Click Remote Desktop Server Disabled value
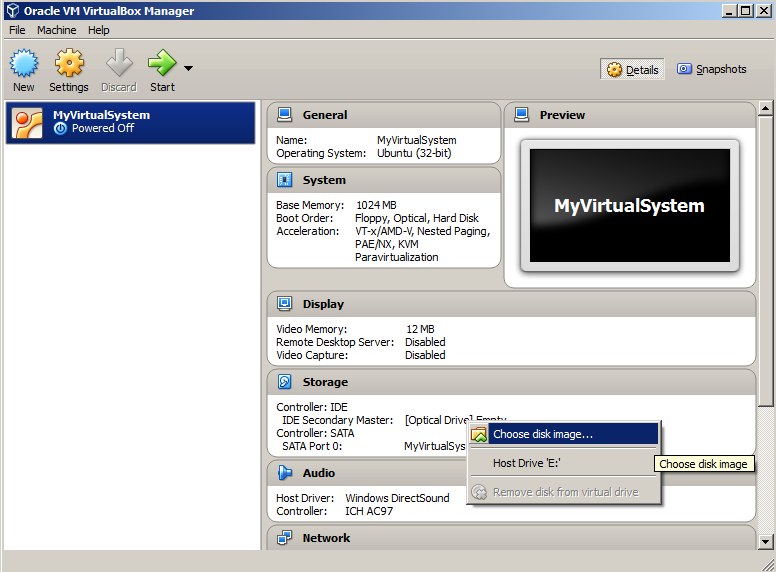Viewport: 776px width, 572px height. coord(425,342)
